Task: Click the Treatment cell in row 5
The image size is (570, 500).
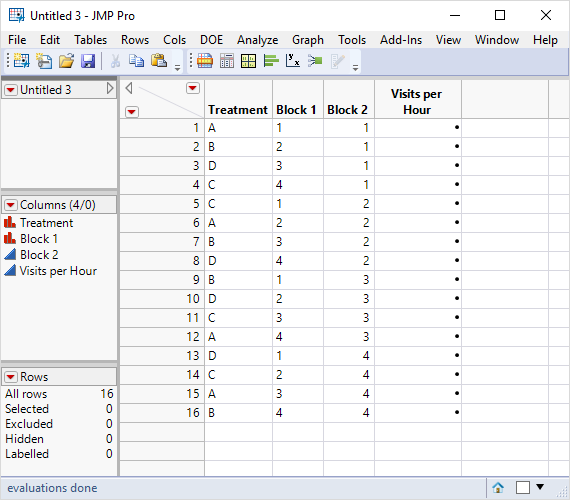Action: [238, 204]
